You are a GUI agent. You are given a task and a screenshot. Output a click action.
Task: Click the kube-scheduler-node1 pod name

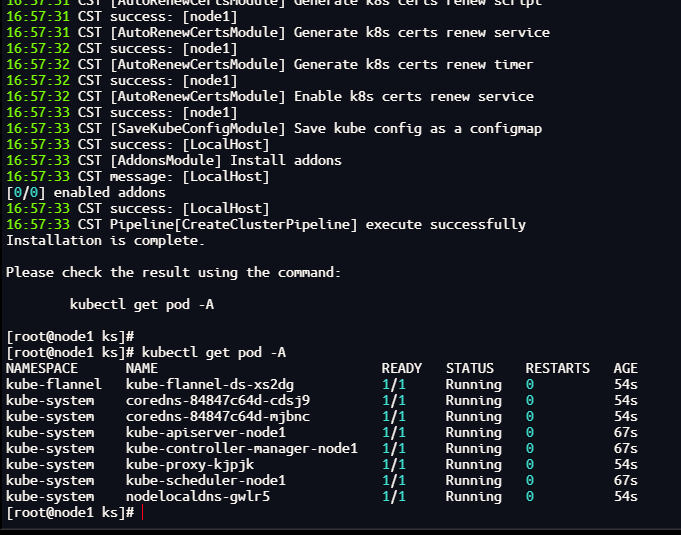tap(206, 480)
